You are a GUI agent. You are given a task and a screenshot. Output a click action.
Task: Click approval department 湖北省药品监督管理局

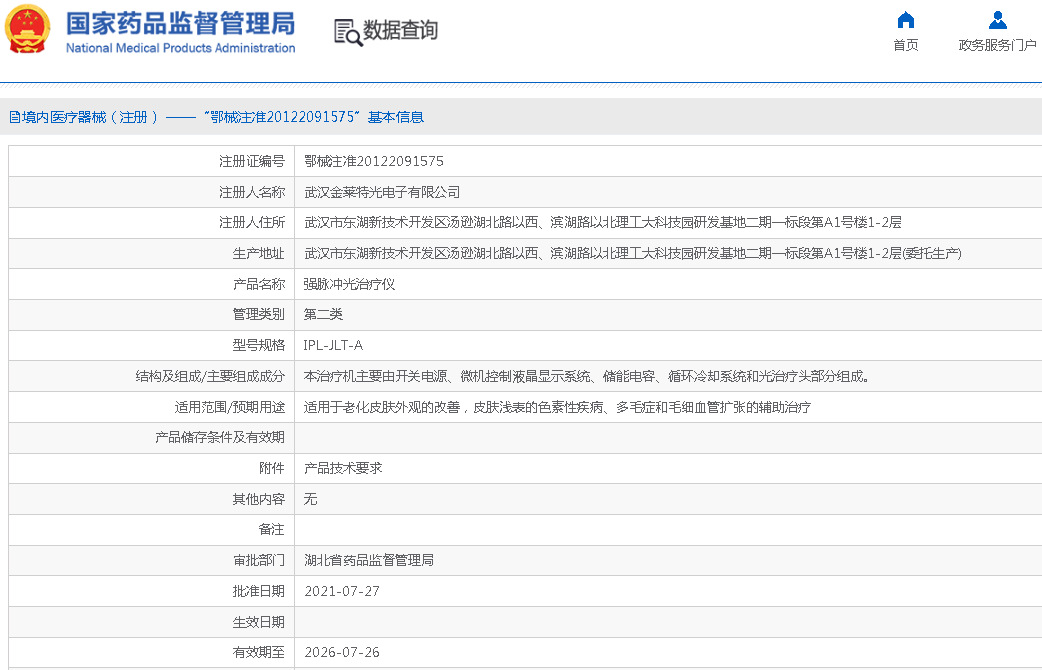pos(369,560)
